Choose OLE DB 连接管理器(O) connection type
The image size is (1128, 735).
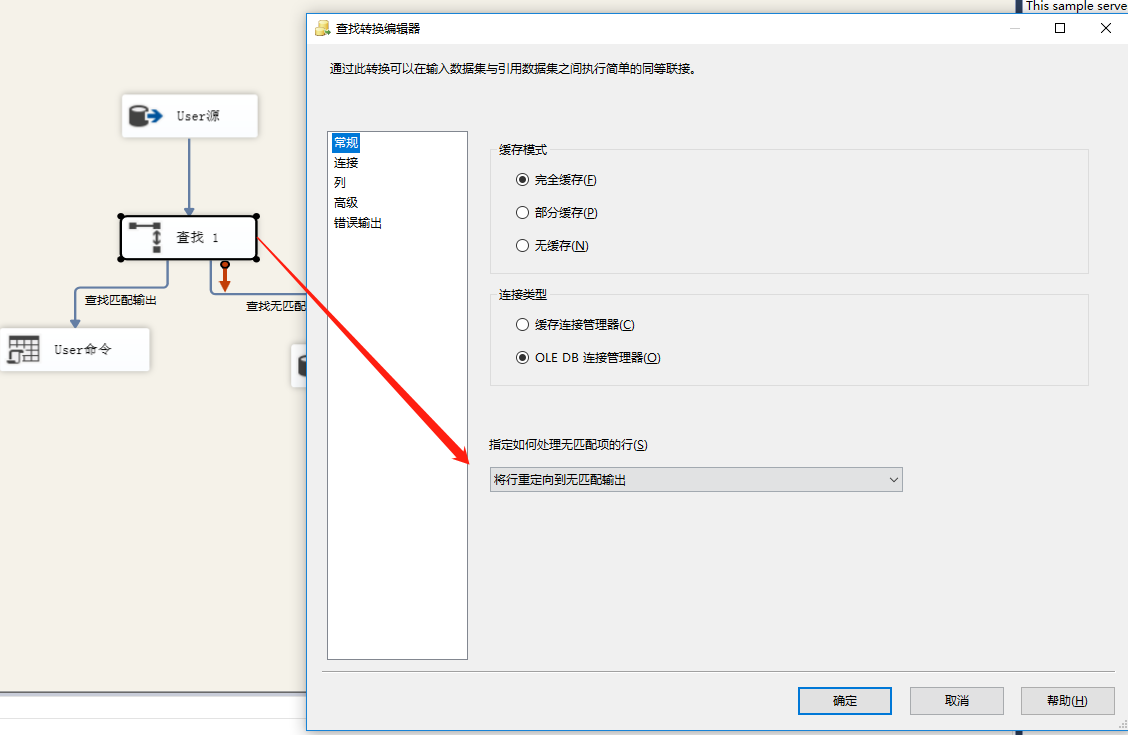588,358
